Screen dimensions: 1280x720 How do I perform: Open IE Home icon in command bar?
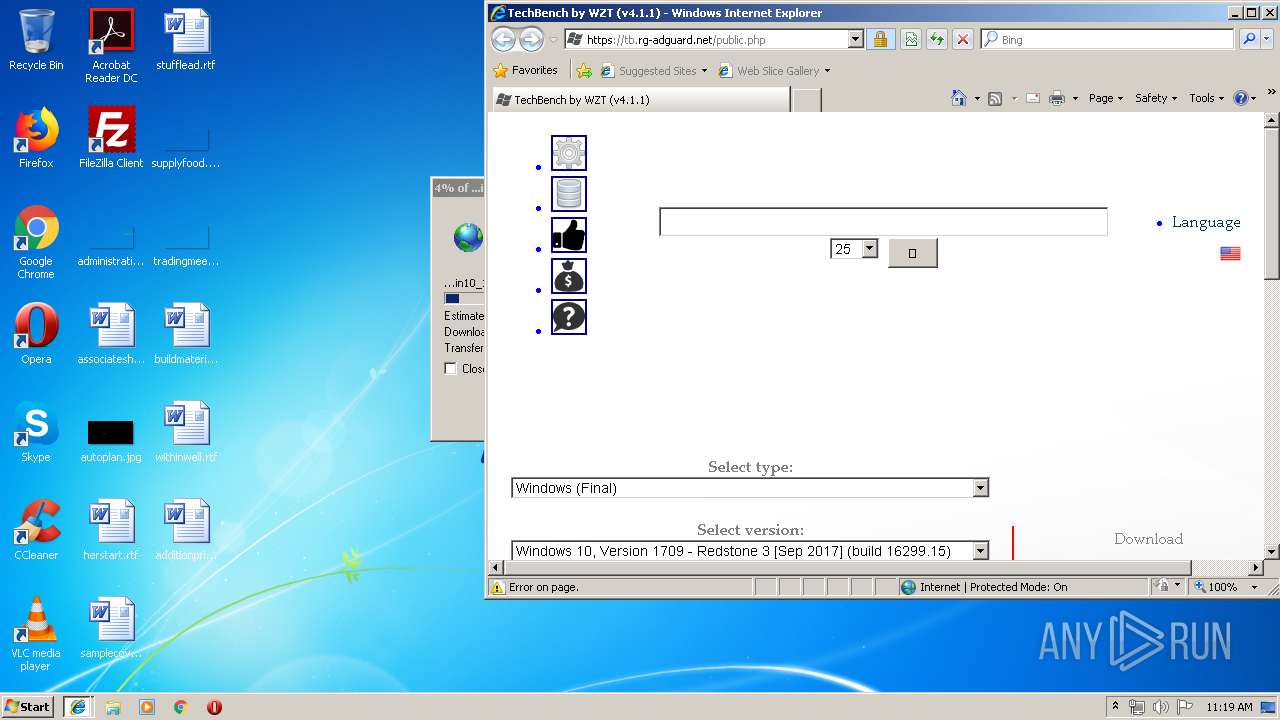959,98
